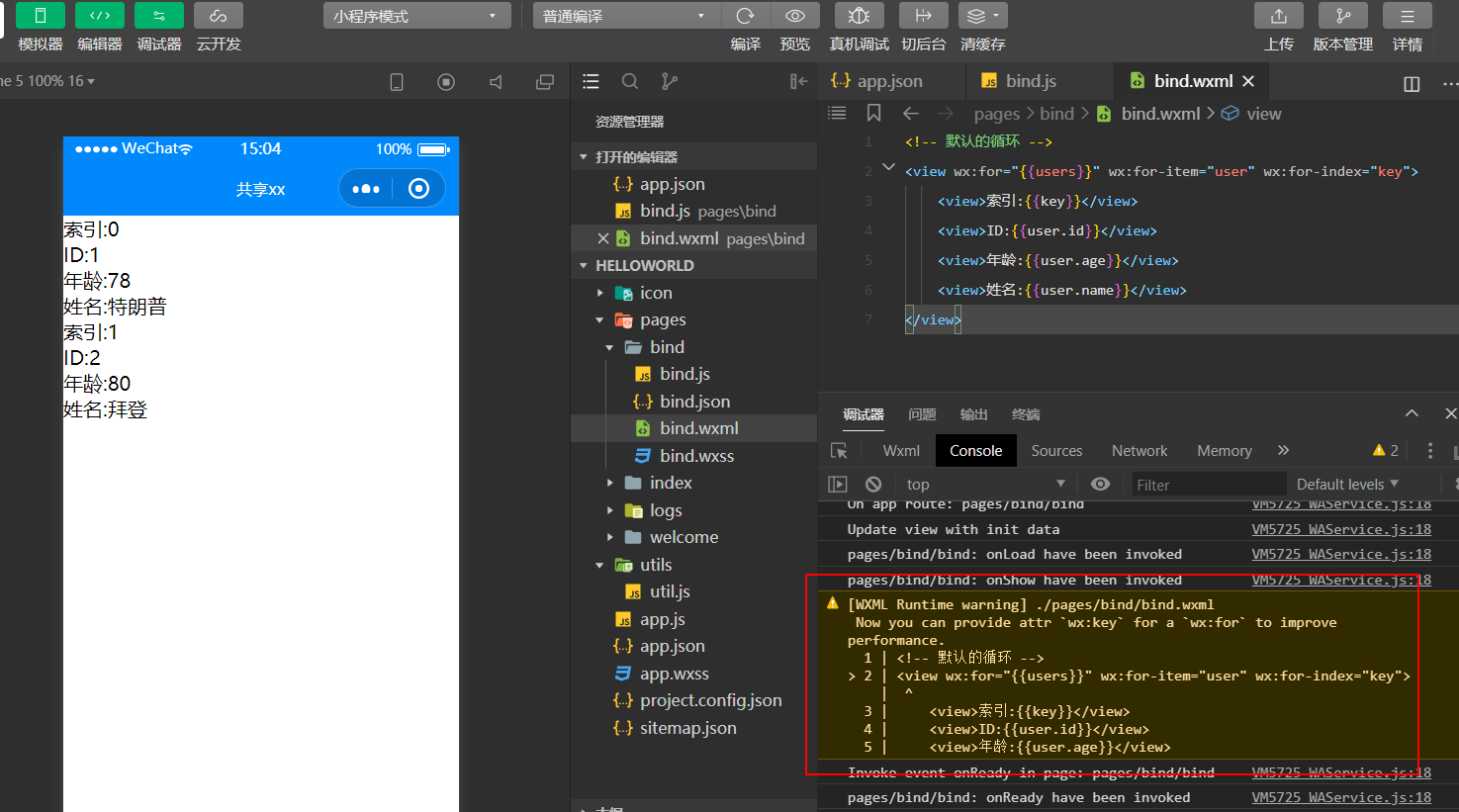Open the details (详情) menu icon

(x=1408, y=16)
